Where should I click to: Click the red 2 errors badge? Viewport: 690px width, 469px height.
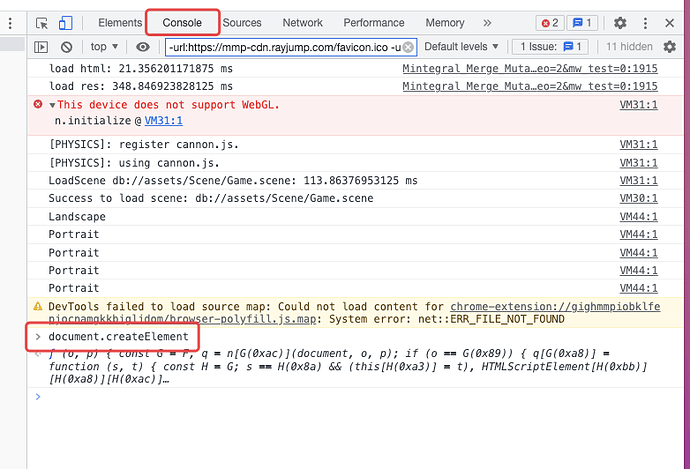tap(550, 23)
